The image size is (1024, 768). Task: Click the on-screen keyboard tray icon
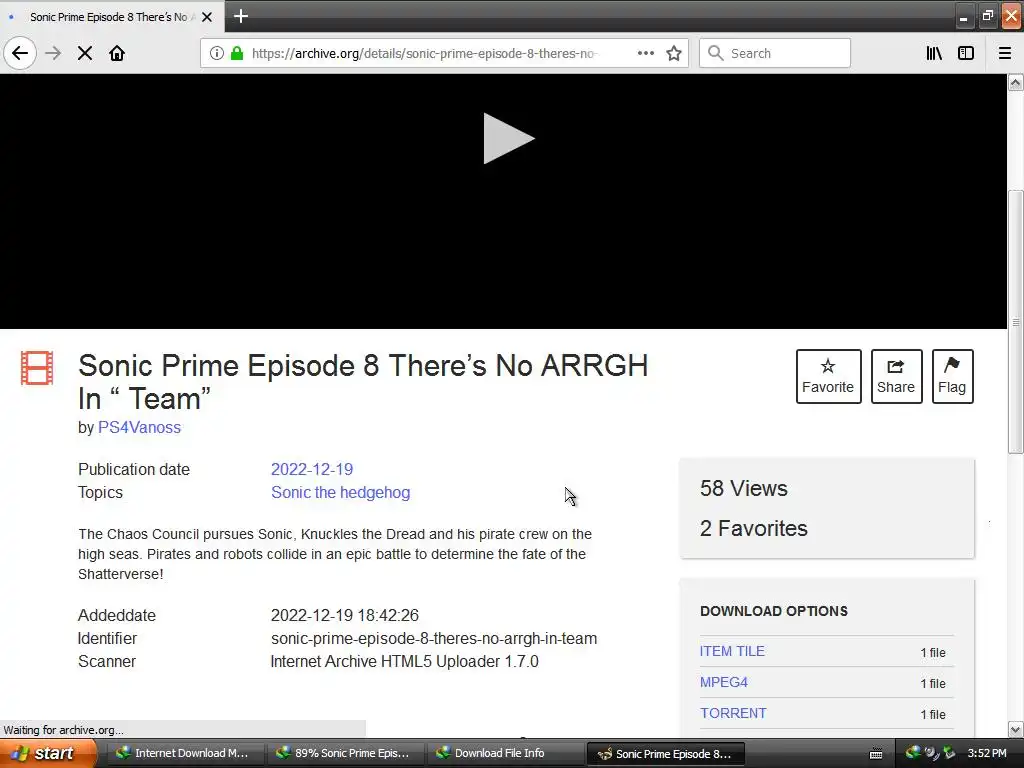point(876,754)
